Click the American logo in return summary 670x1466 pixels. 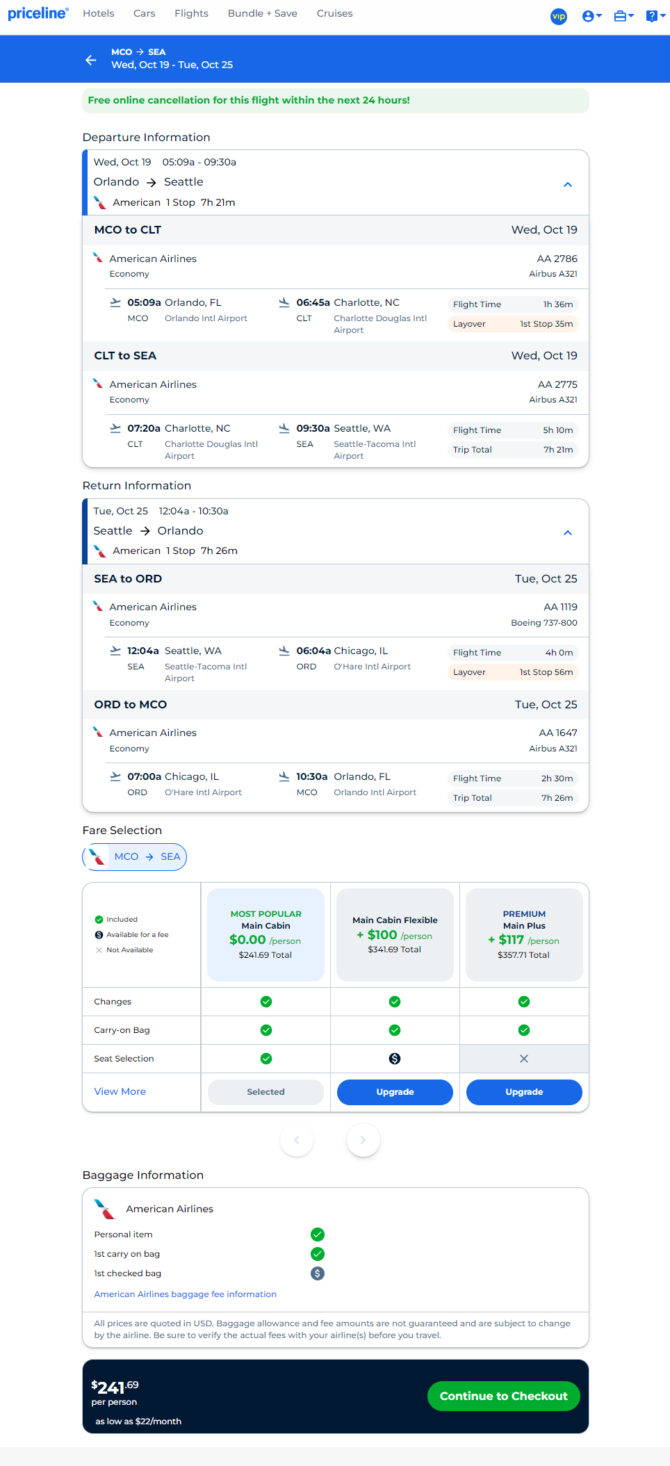[100, 551]
